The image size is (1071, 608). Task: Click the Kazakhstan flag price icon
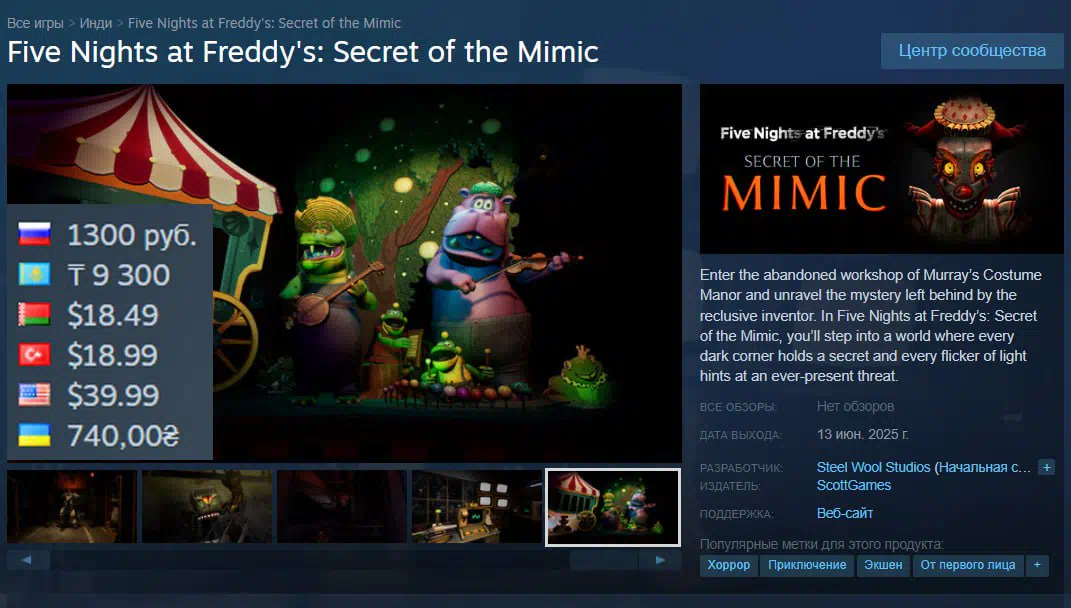pyautogui.click(x=34, y=274)
